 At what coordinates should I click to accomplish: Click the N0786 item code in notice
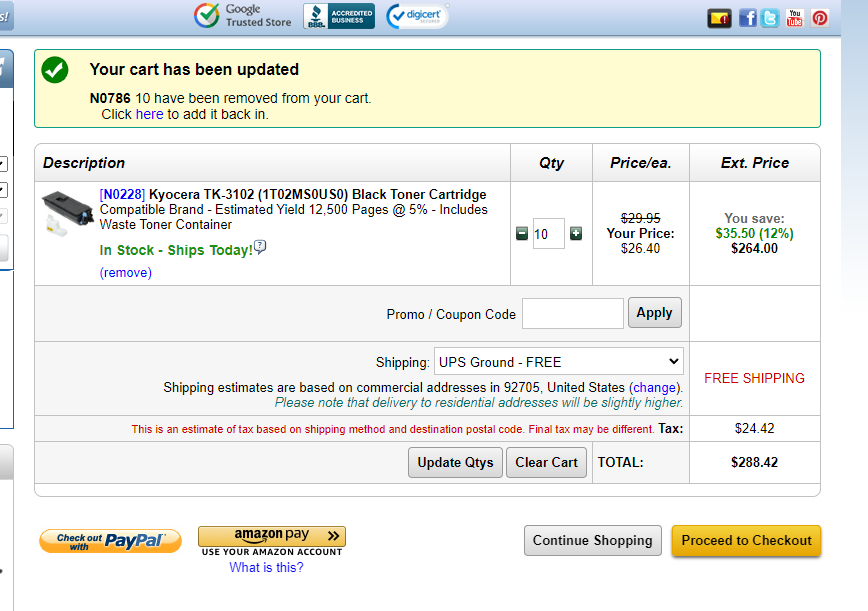tap(110, 98)
